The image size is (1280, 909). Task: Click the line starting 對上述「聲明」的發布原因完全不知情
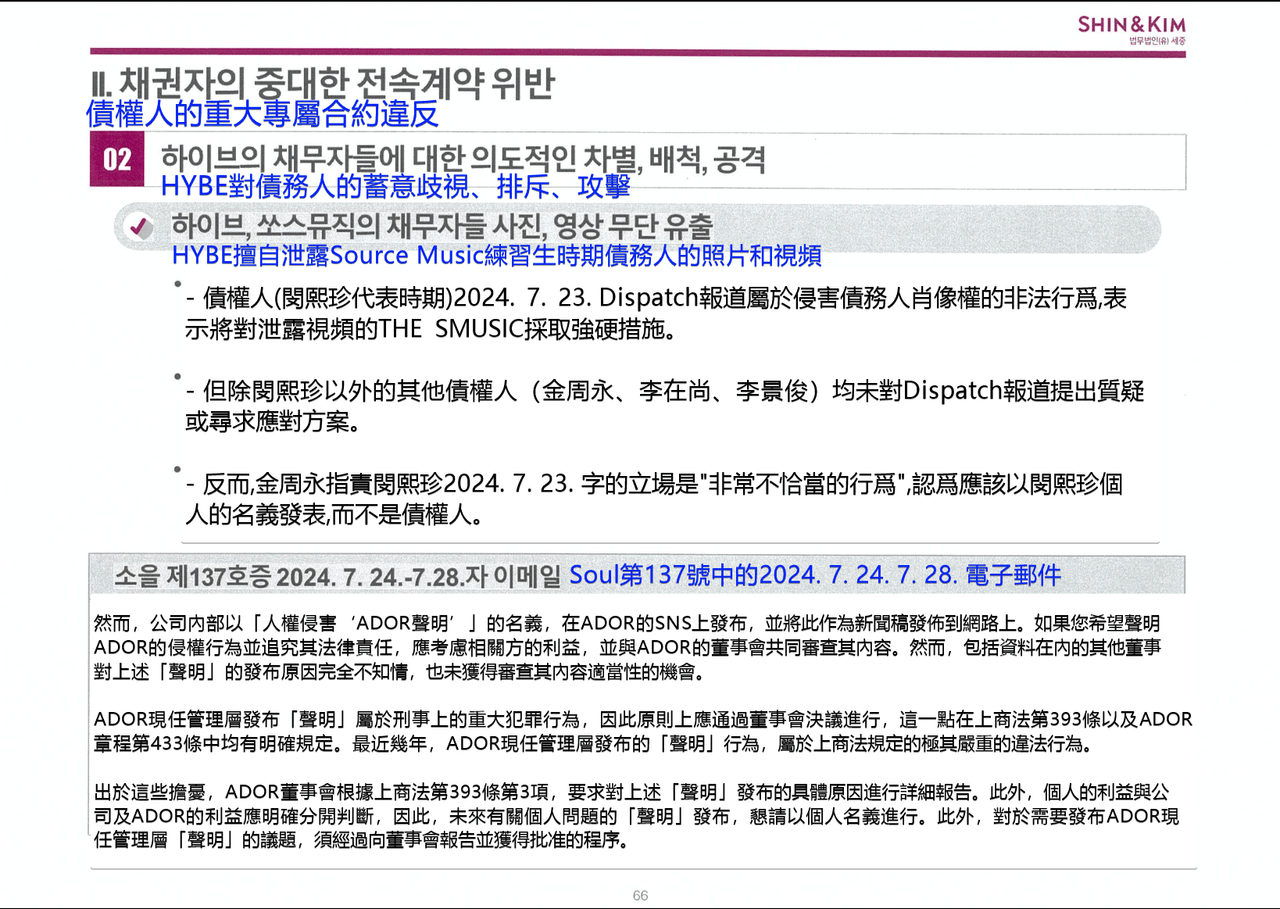(x=399, y=671)
